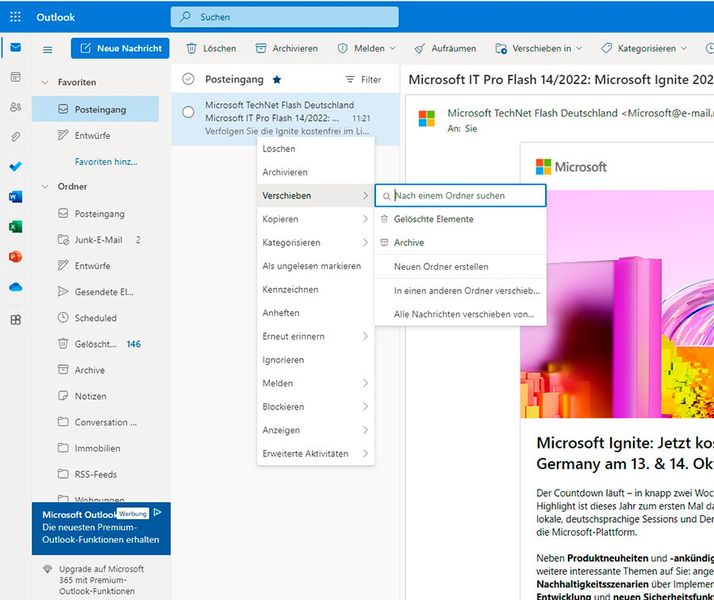Focus the Nach einem Ordner suchen field
This screenshot has width=714, height=600.
click(460, 196)
